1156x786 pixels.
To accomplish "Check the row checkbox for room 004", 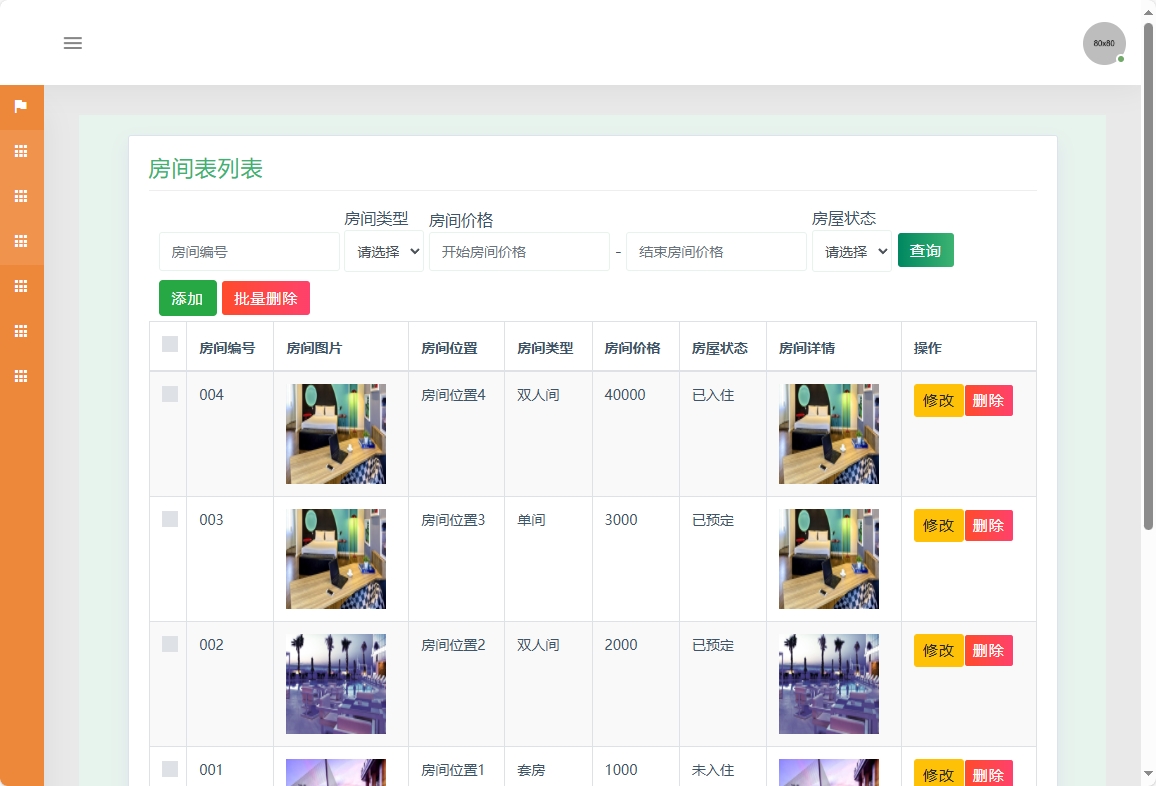I will (x=169, y=394).
